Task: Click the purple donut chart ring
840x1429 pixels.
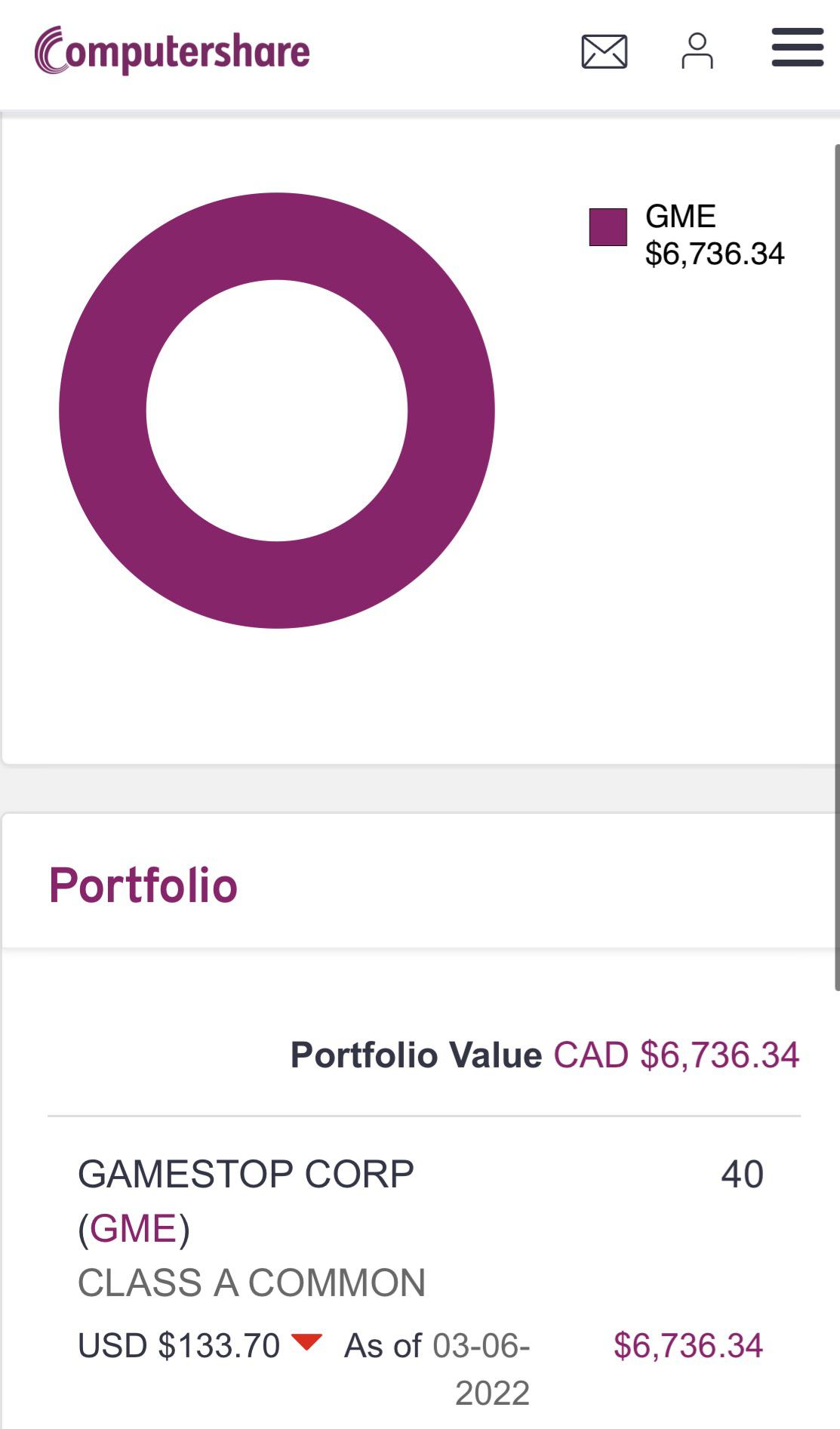Action: pyautogui.click(x=102, y=411)
